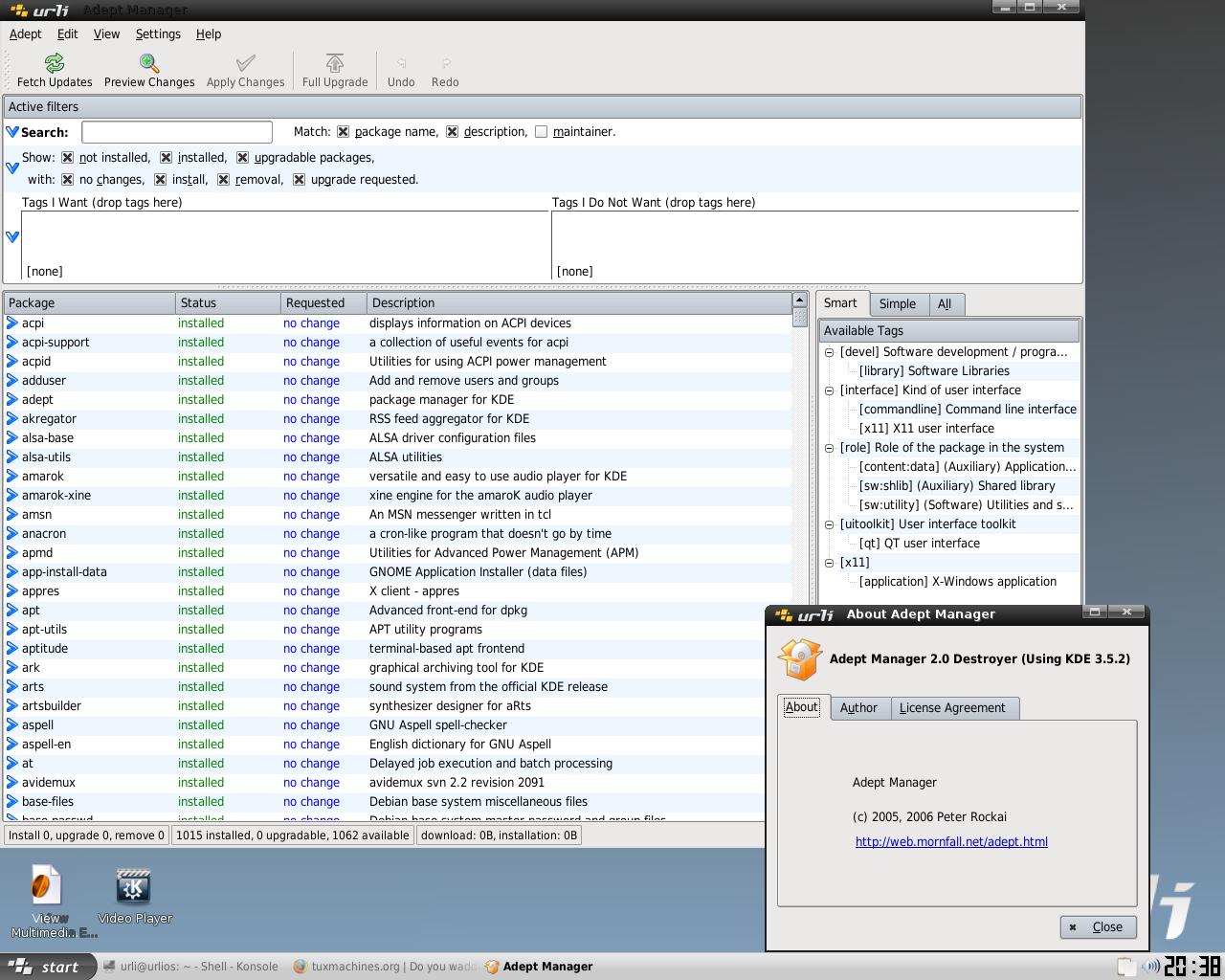Switch to the tuxmachines.org taskbar entry
The height and width of the screenshot is (980, 1225).
[x=383, y=967]
